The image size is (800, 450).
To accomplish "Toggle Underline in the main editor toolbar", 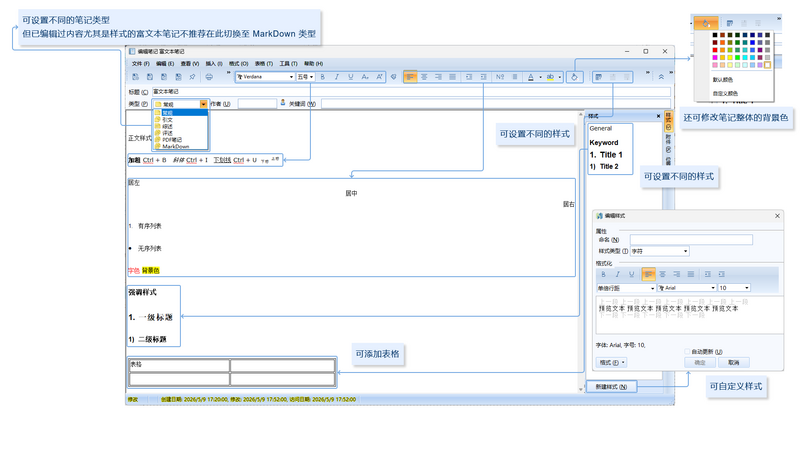I will point(351,77).
